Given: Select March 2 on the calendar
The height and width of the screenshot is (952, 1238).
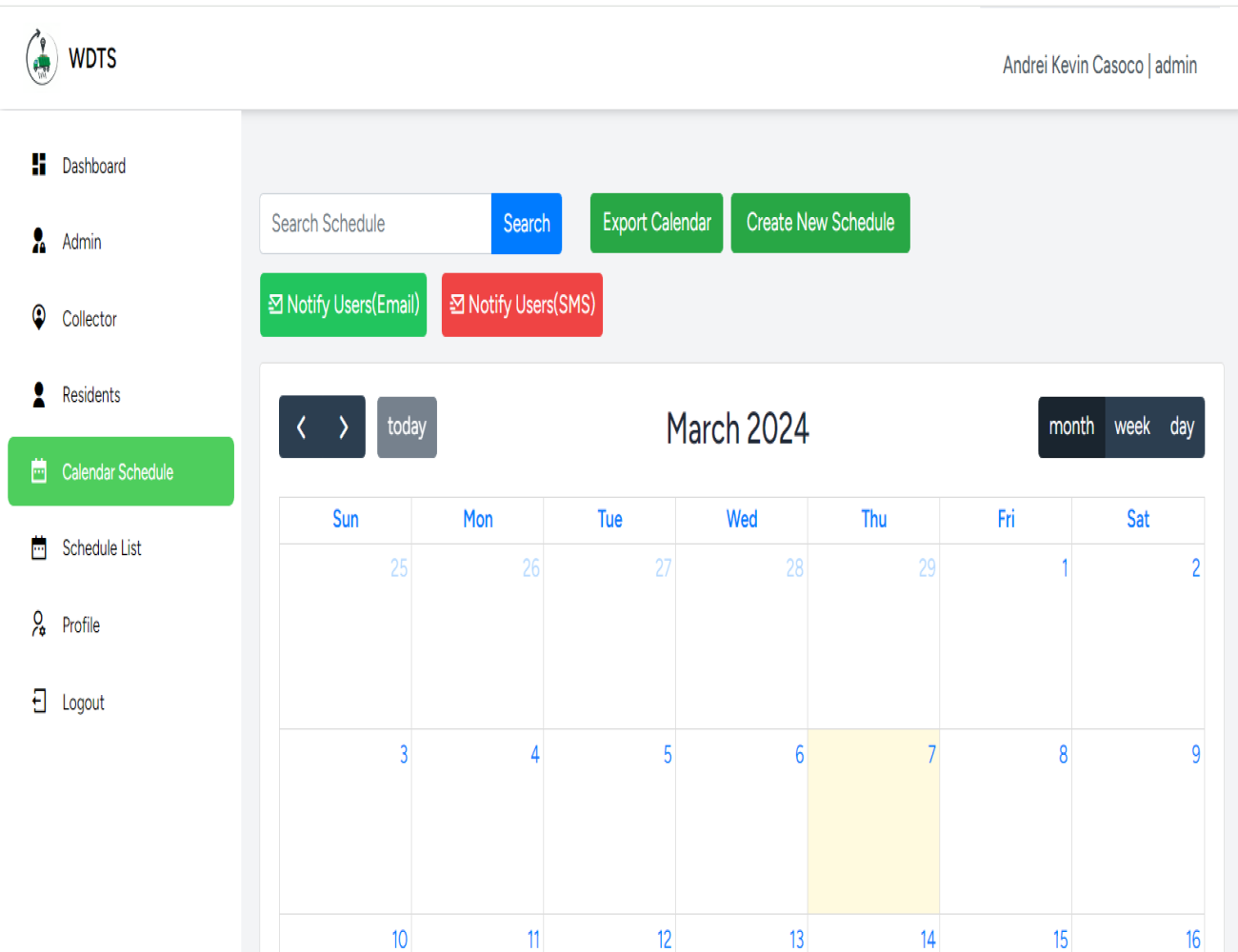Looking at the screenshot, I should (1138, 637).
